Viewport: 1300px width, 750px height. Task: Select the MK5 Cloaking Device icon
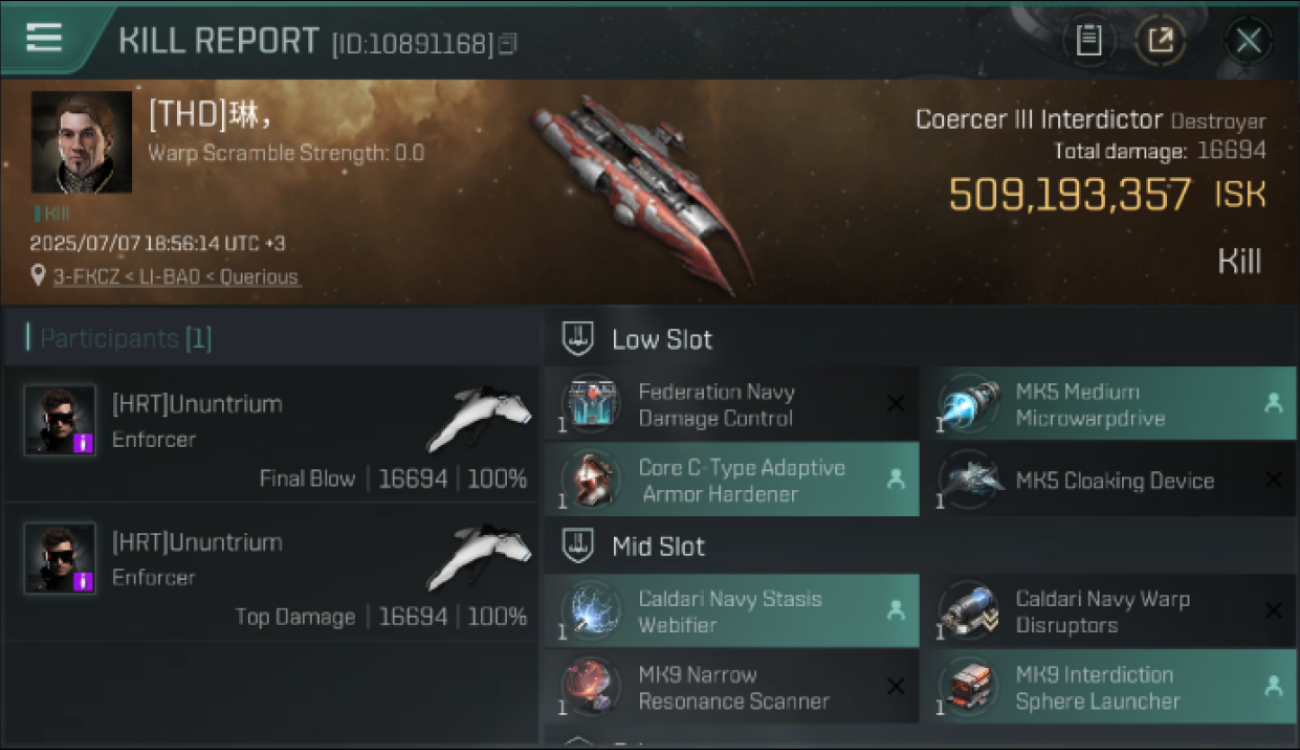tap(967, 480)
